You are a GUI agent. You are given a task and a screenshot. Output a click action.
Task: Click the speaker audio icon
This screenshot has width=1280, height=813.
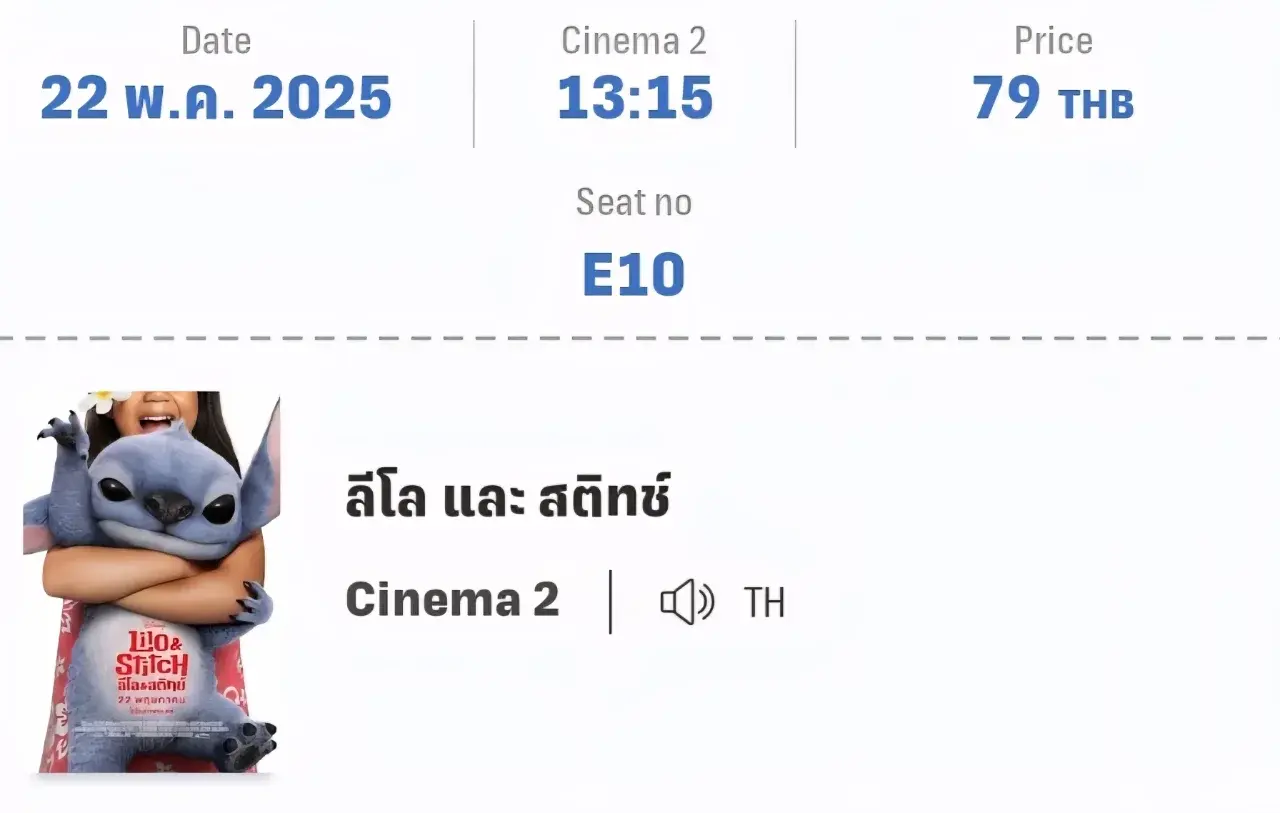point(687,602)
